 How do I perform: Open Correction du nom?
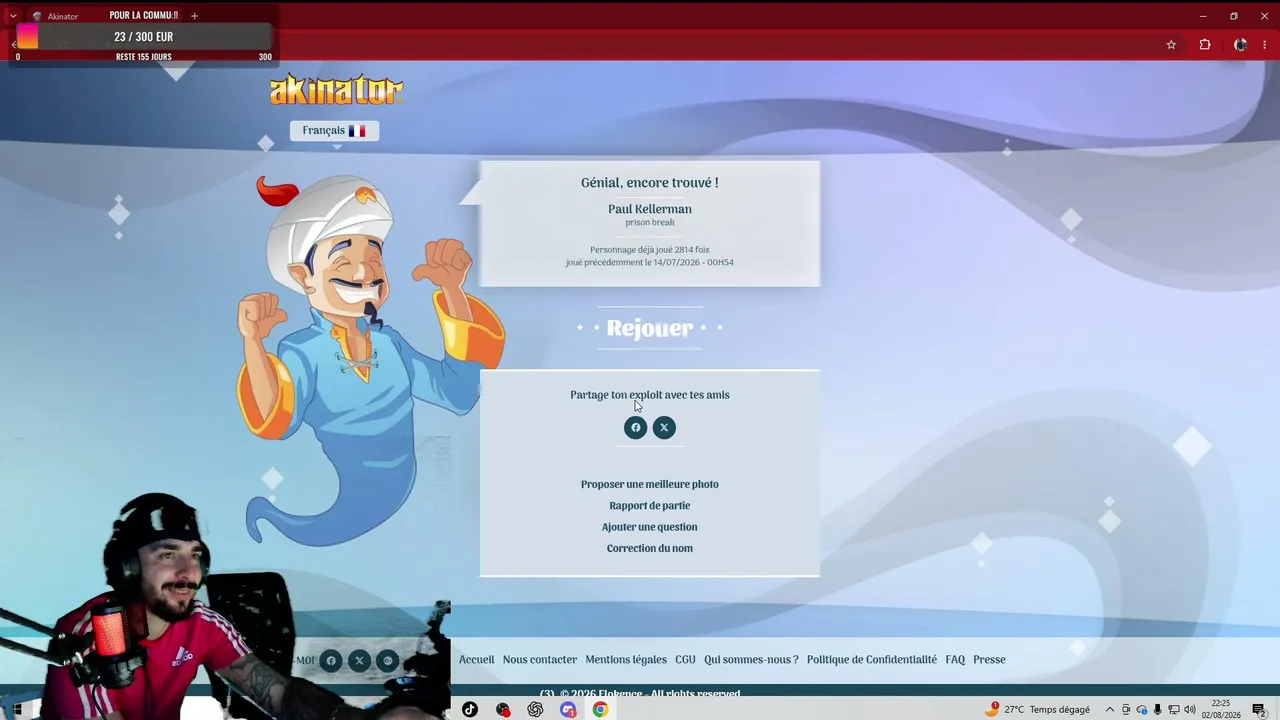tap(650, 548)
